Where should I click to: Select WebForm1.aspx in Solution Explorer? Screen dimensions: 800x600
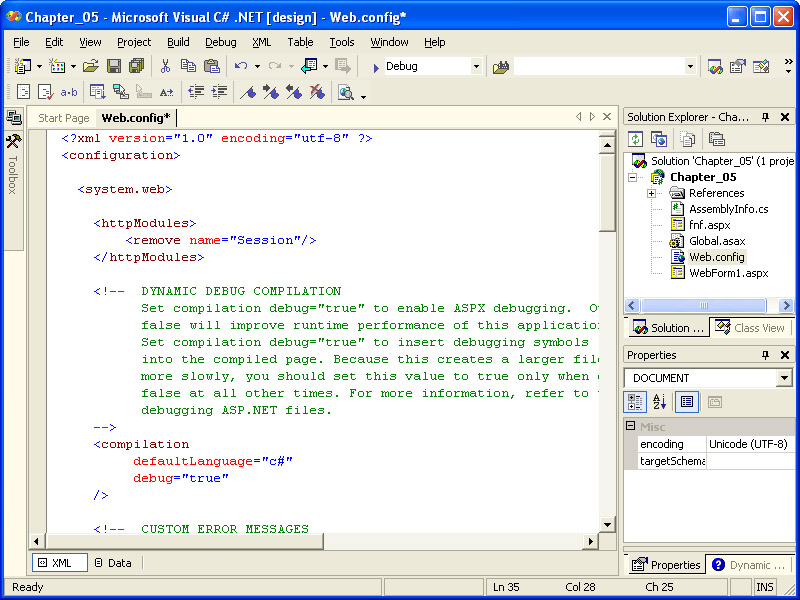(728, 273)
